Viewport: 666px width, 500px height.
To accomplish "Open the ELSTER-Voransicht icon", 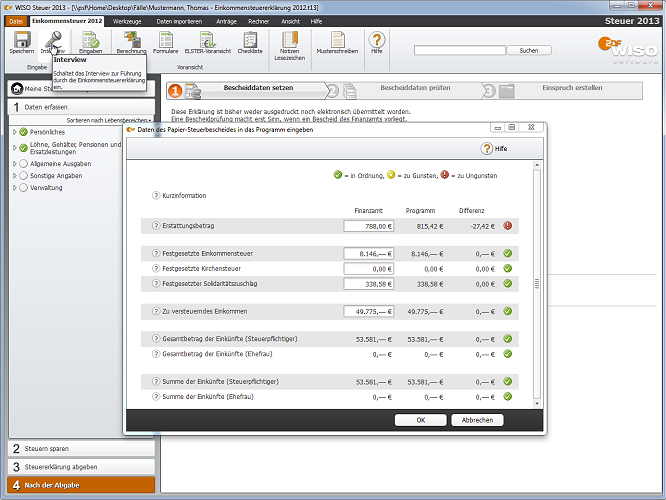I will coord(208,40).
